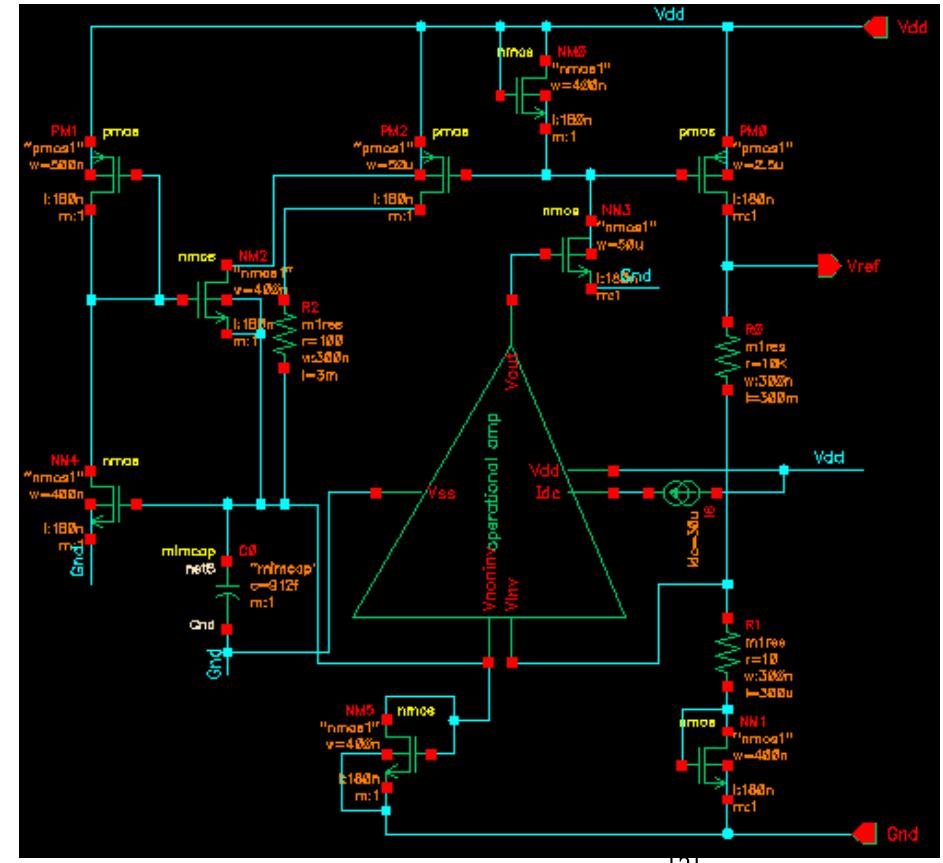The width and height of the screenshot is (943, 863).
Task: Select the NM5 nmos transistor symbol
Action: [415, 755]
